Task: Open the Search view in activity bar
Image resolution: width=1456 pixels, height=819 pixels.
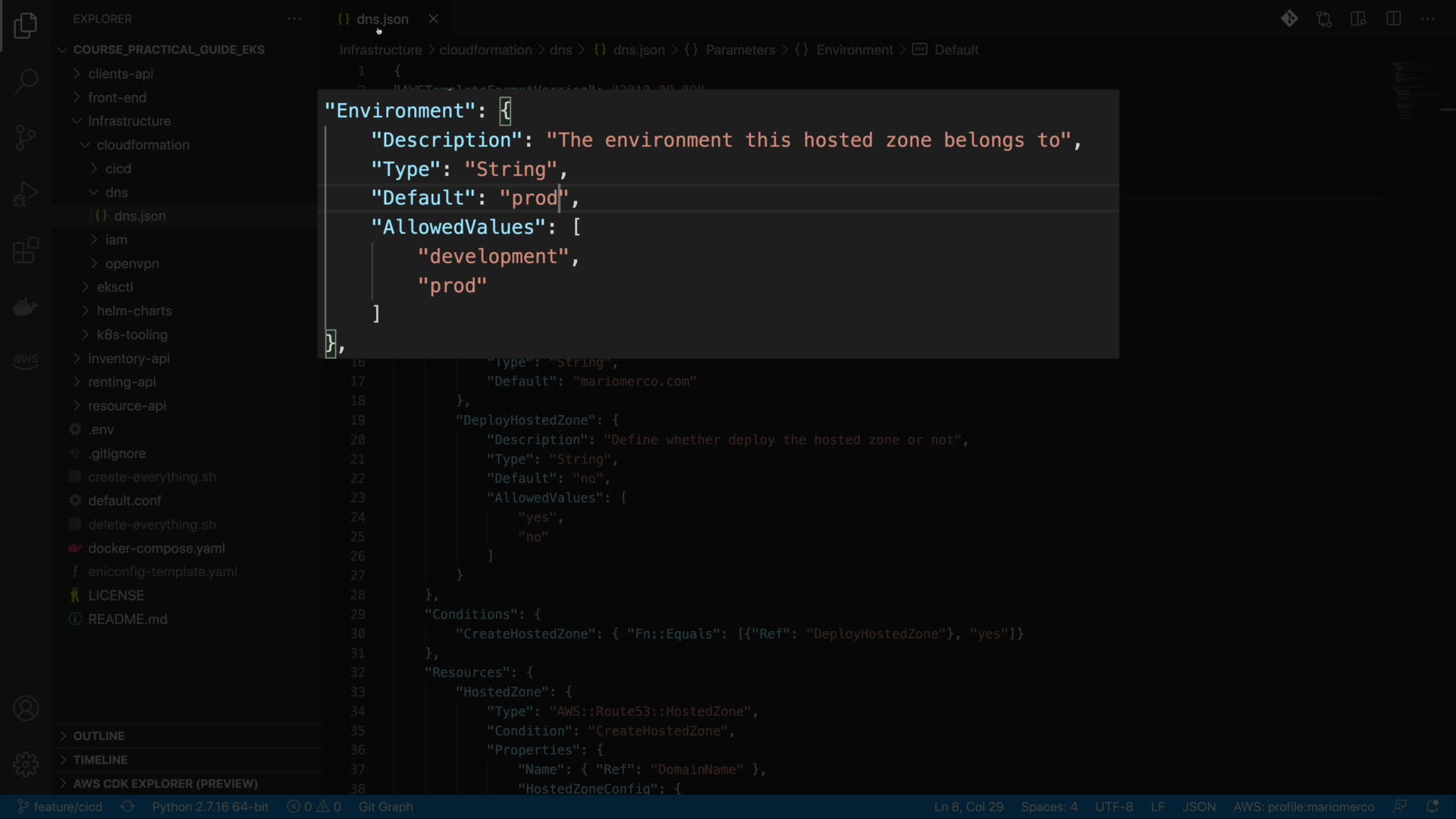Action: (26, 81)
